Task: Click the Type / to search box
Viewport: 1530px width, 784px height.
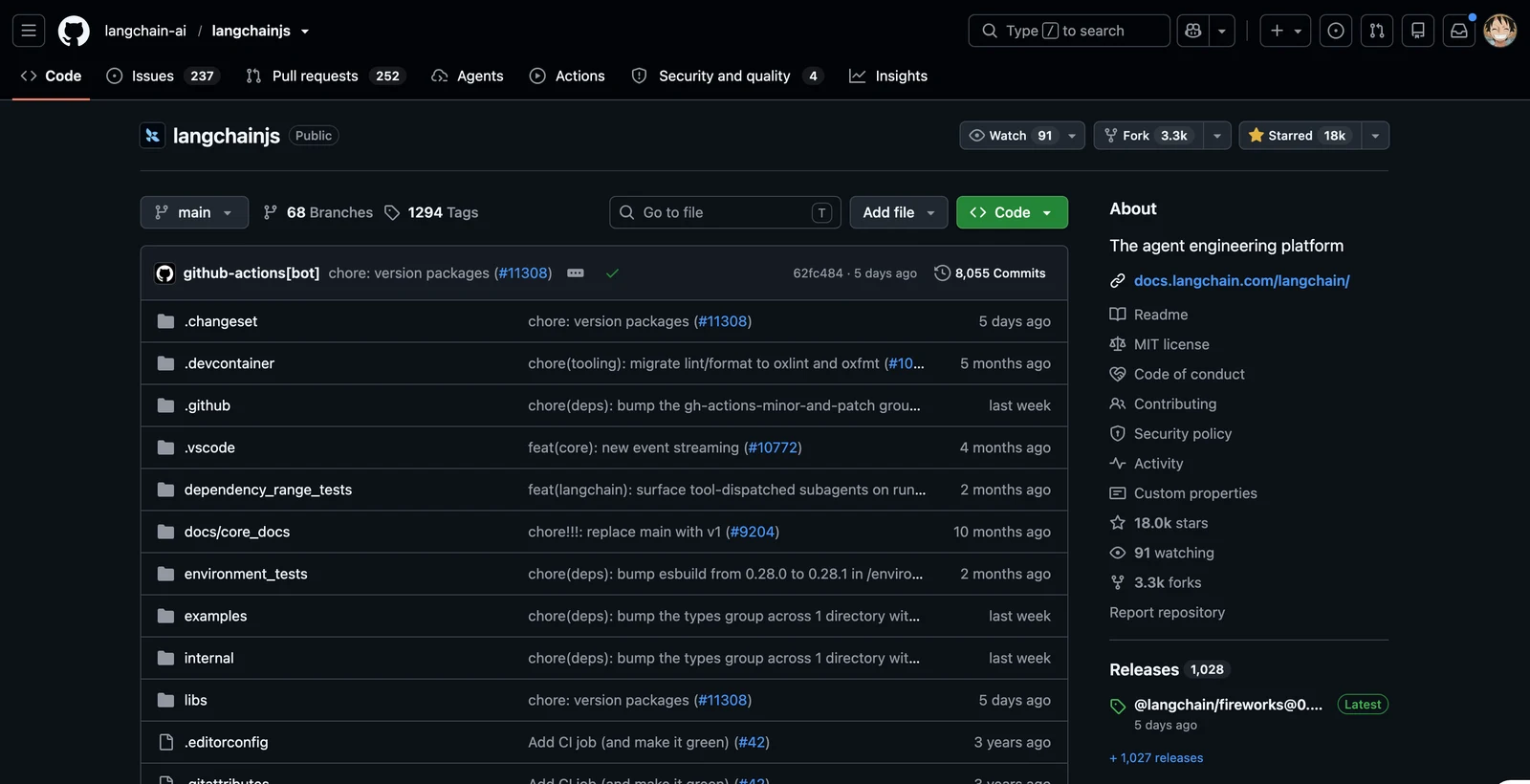Action: [x=1069, y=31]
